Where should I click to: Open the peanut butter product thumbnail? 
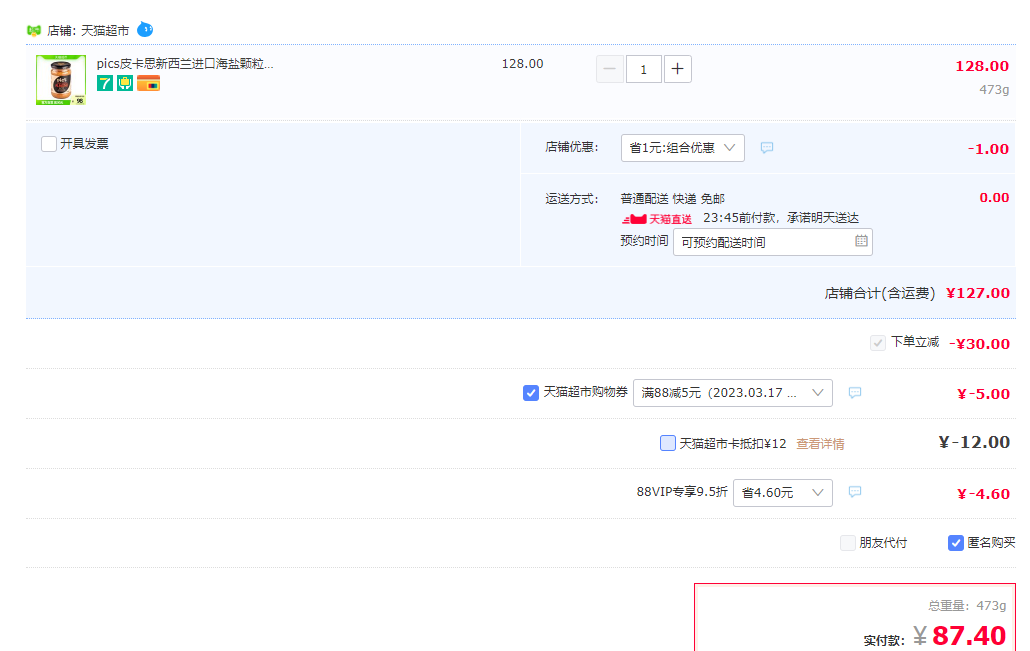(61, 79)
